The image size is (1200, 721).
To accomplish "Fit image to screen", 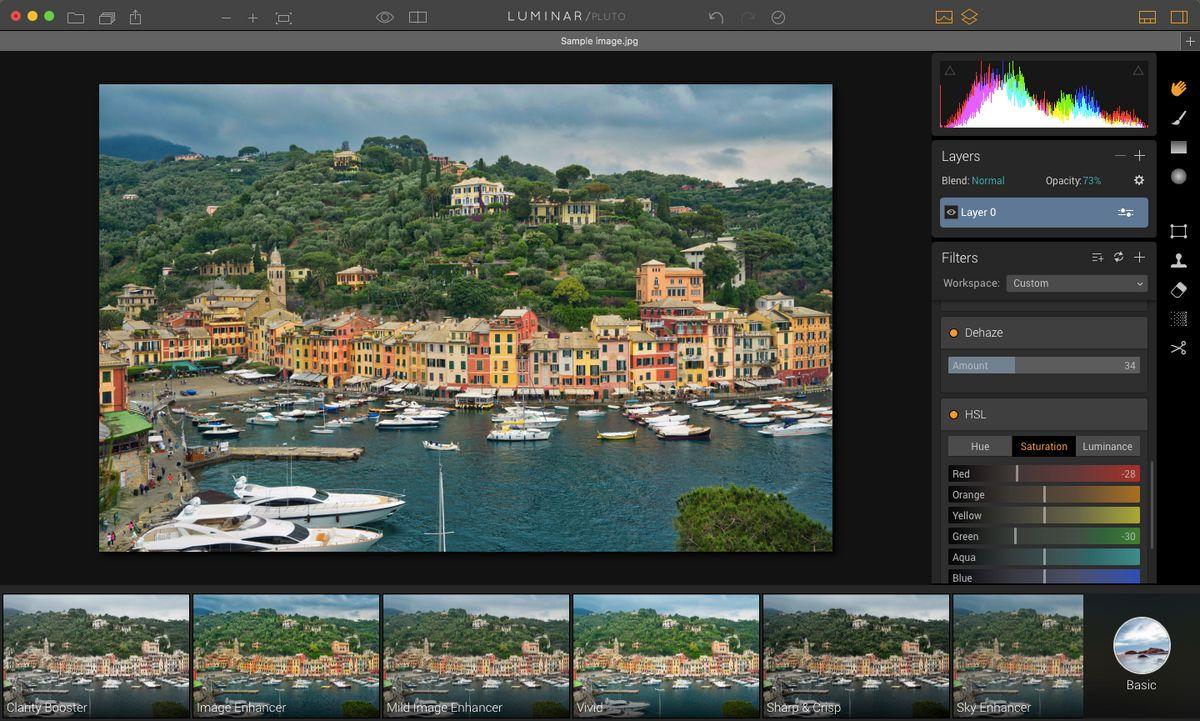I will [x=284, y=18].
